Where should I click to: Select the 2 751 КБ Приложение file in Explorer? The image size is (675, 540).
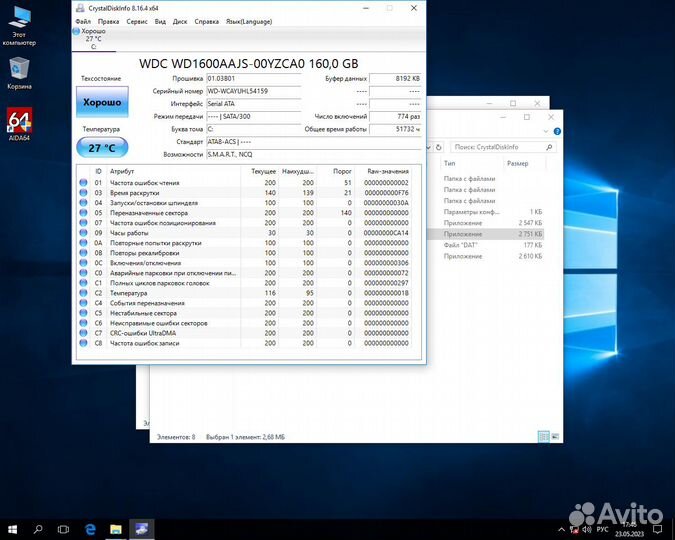pyautogui.click(x=485, y=234)
